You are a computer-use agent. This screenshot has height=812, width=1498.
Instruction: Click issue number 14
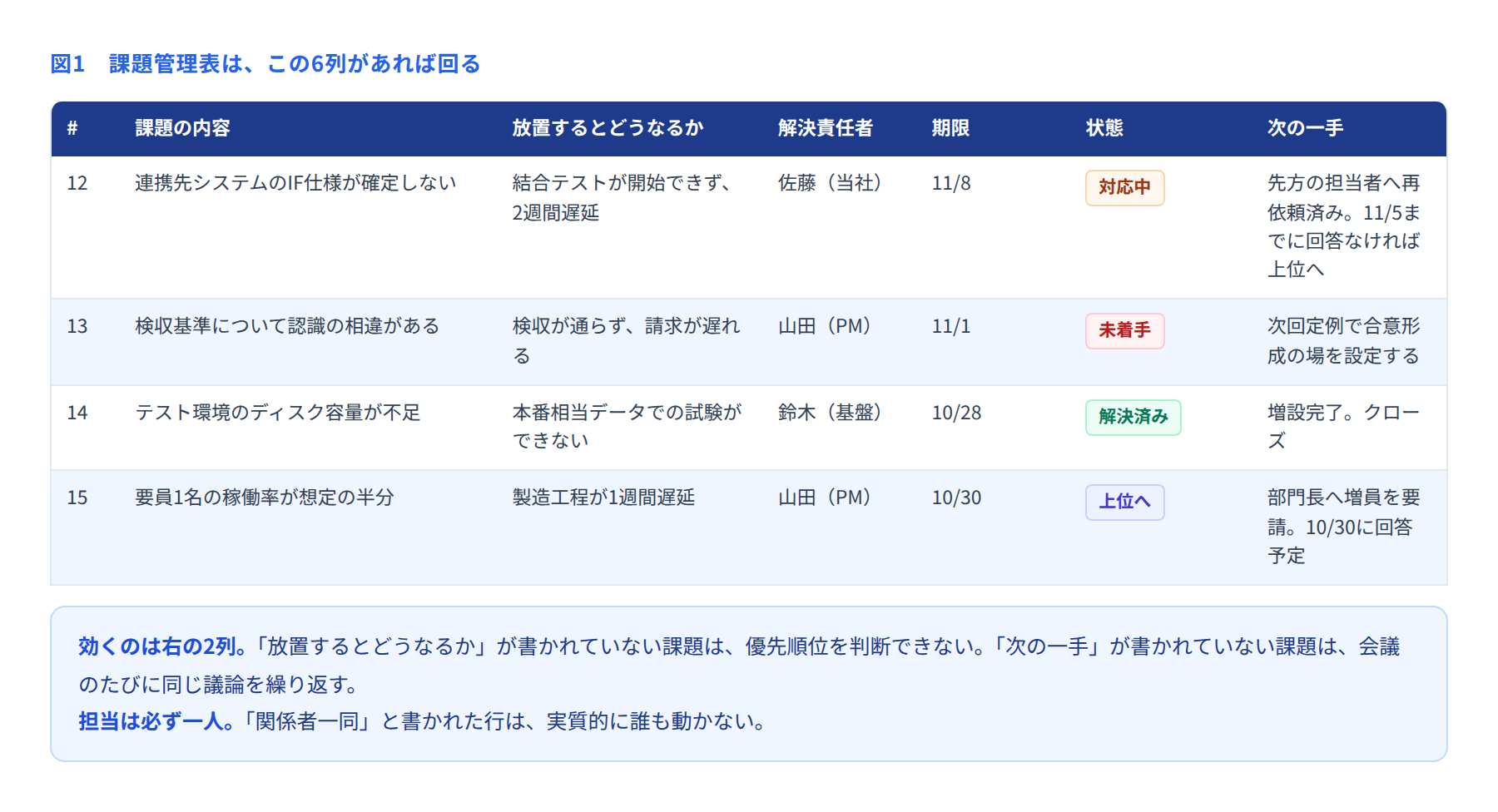77,413
